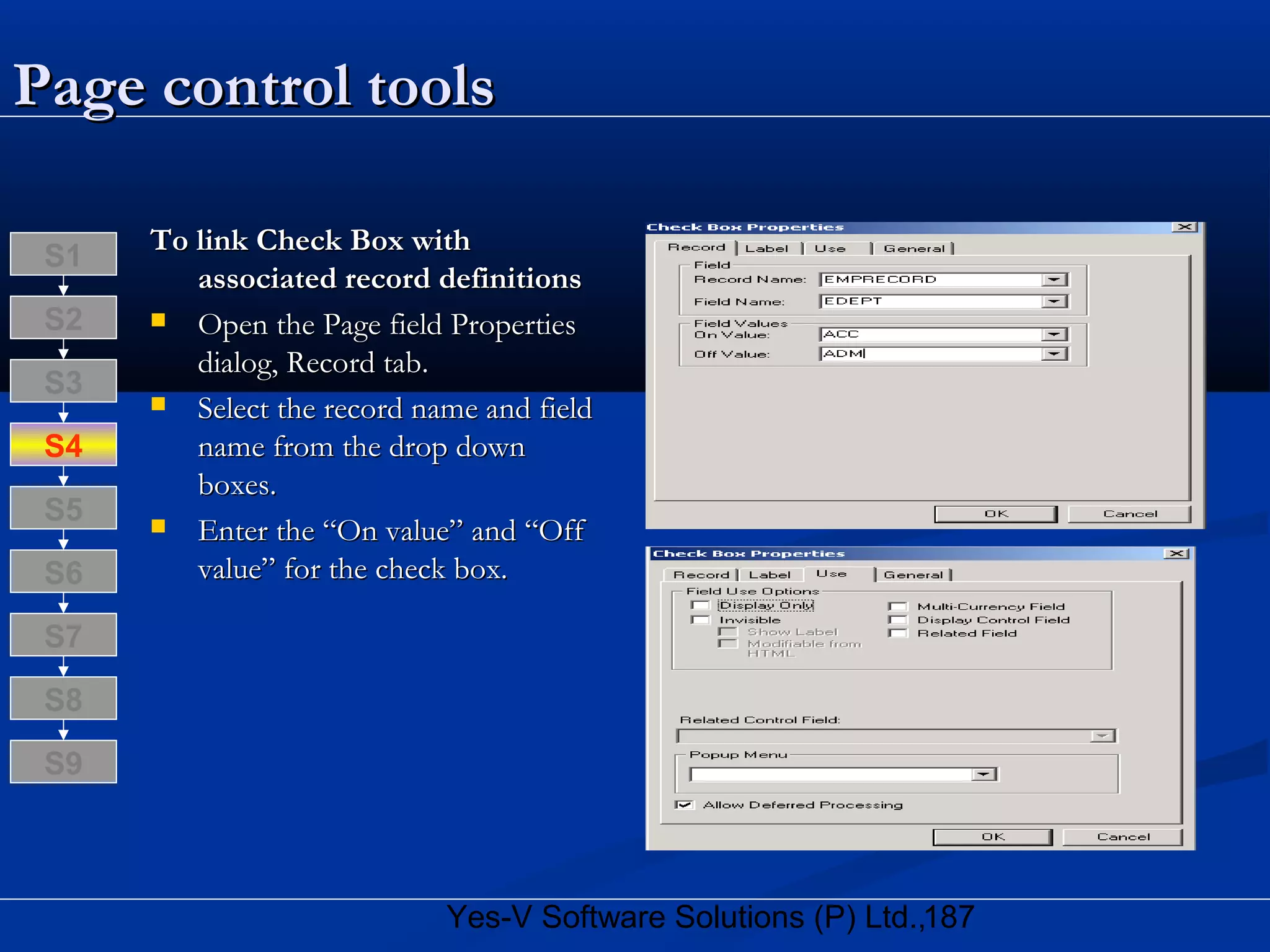Click footer 'Yes-V Software Solutions (P) Ltd.,187'
Screen dimensions: 1270x952
[x=711, y=917]
